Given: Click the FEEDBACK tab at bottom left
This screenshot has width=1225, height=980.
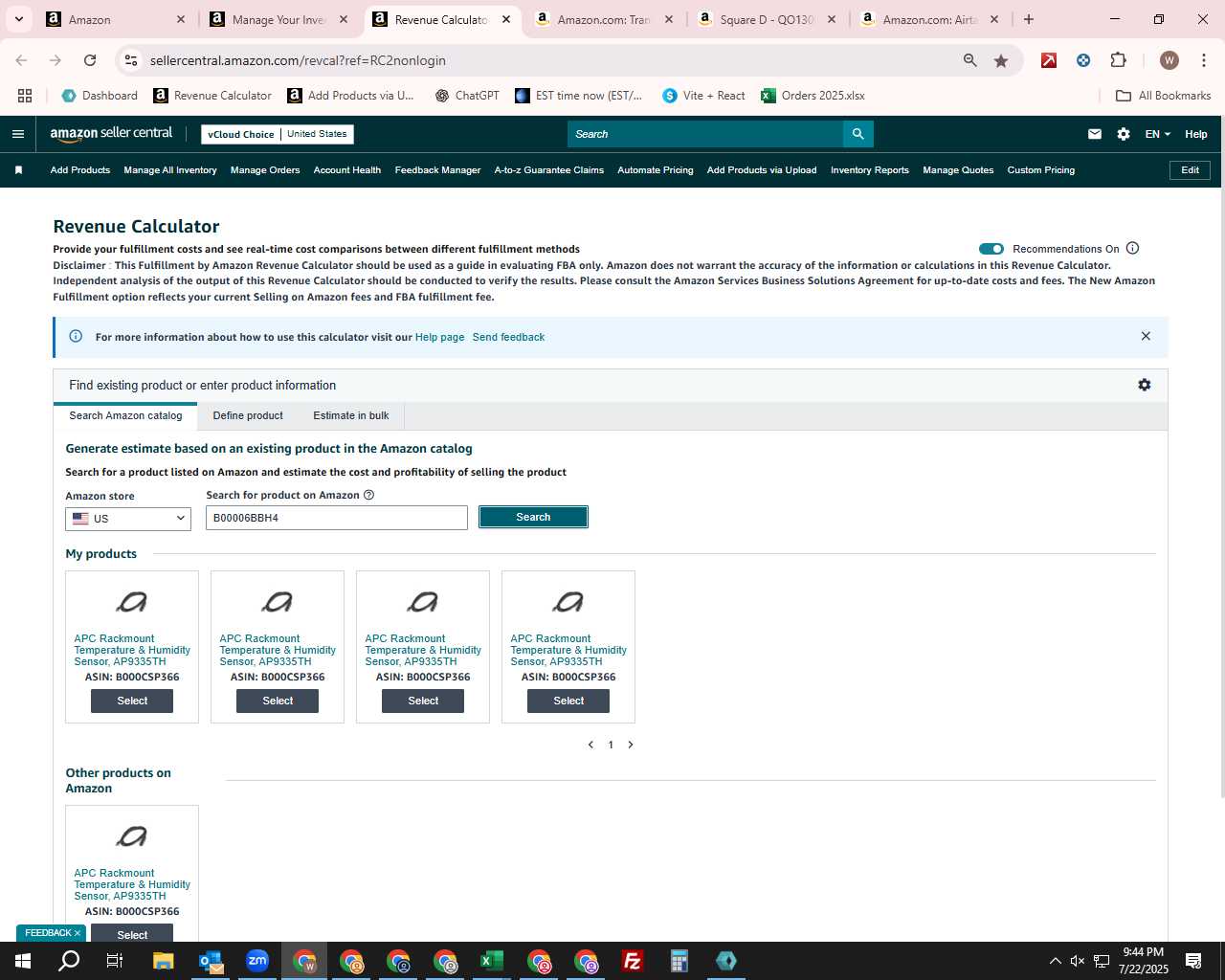Looking at the screenshot, I should coord(52,933).
